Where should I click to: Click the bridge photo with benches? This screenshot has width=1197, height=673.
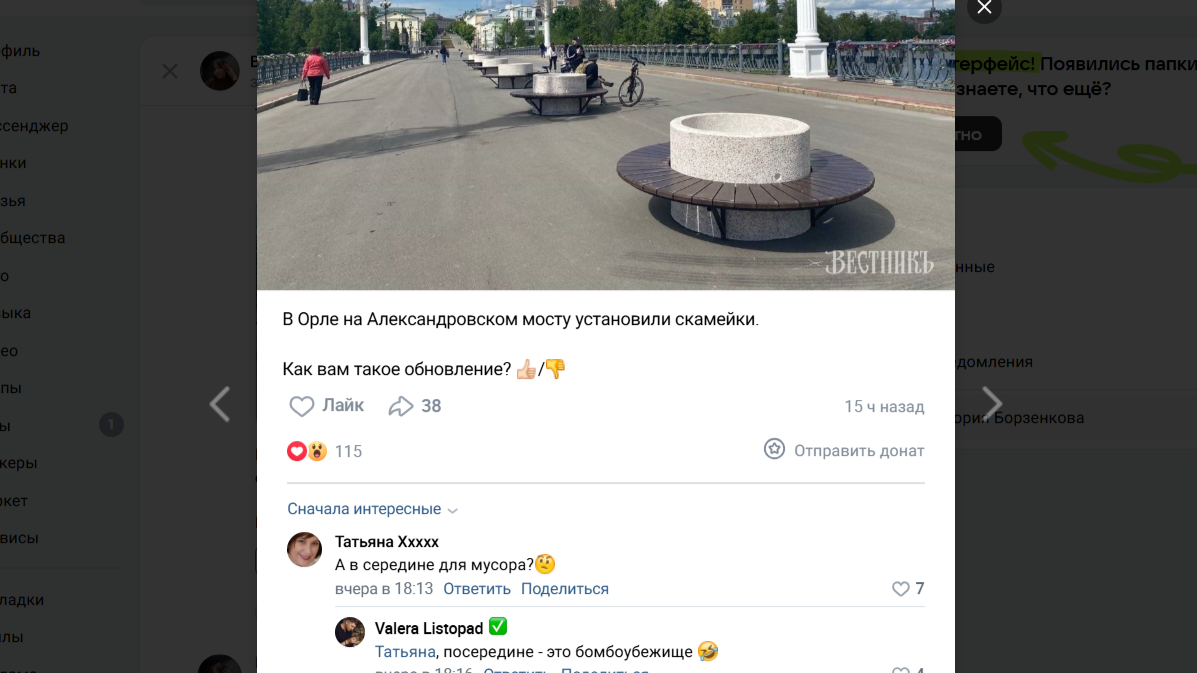point(605,144)
